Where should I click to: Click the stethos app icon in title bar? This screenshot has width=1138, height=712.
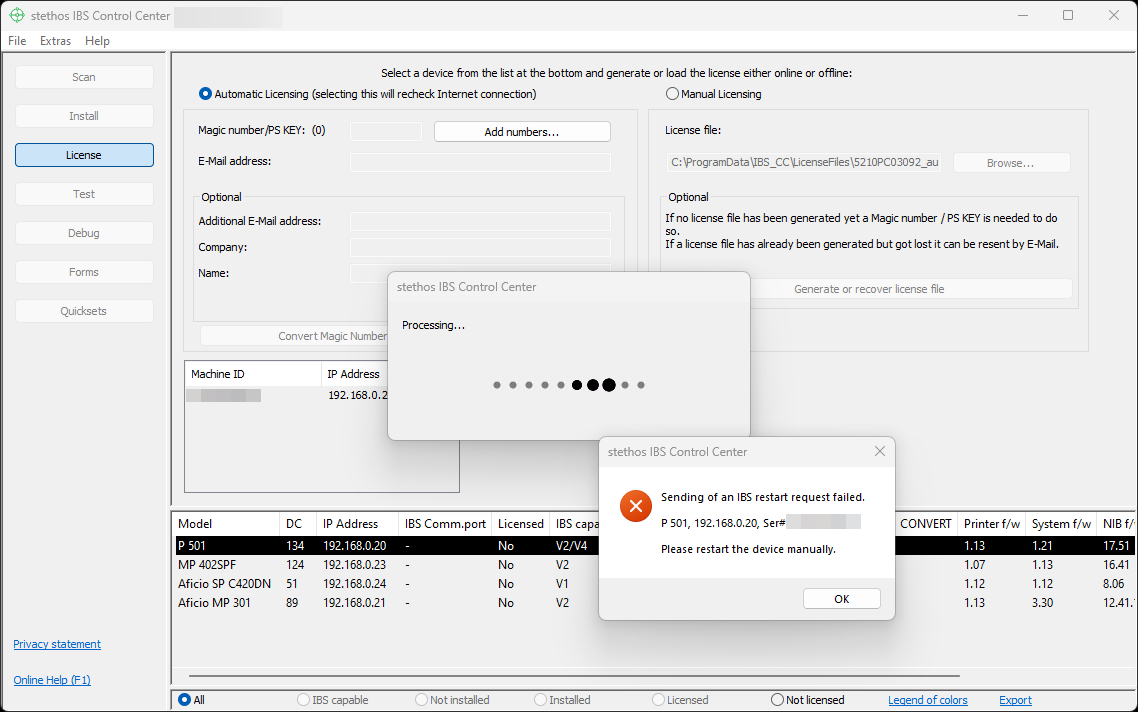click(x=17, y=15)
